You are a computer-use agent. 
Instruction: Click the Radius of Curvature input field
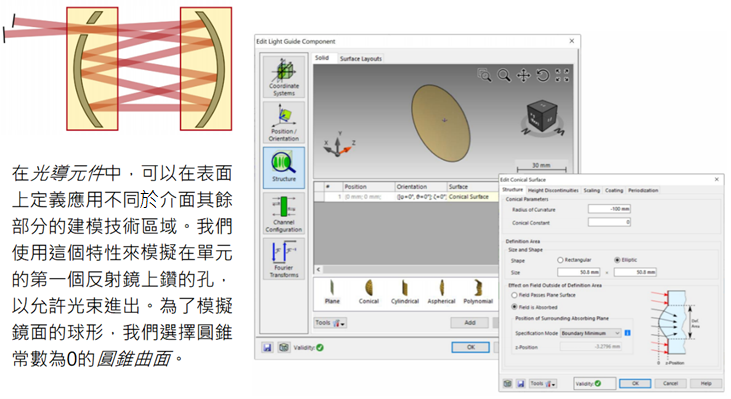[x=609, y=209]
